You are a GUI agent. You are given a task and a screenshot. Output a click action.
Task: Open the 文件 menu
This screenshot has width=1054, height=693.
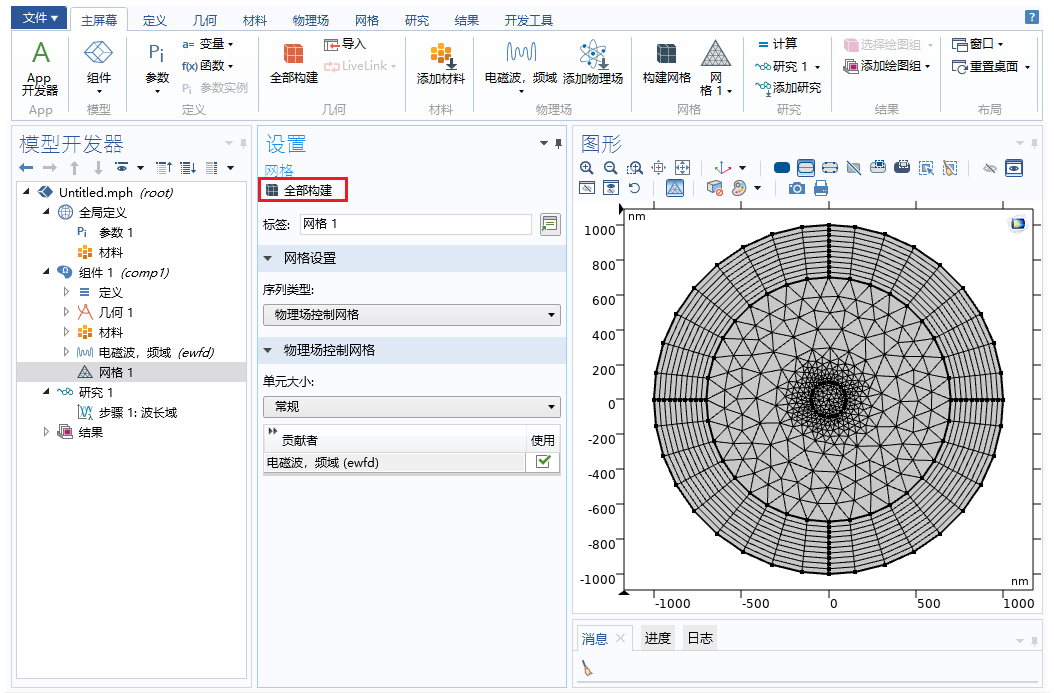pyautogui.click(x=40, y=18)
